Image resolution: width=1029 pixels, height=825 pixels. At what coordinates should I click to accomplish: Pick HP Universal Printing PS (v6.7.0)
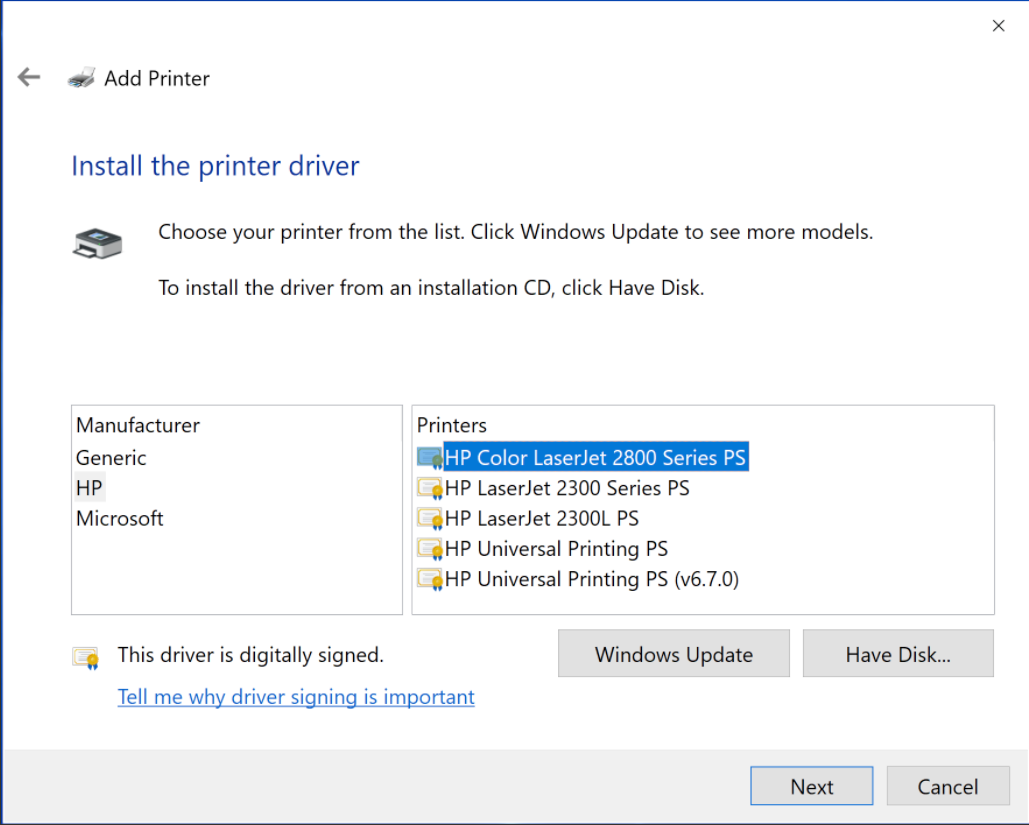point(591,579)
